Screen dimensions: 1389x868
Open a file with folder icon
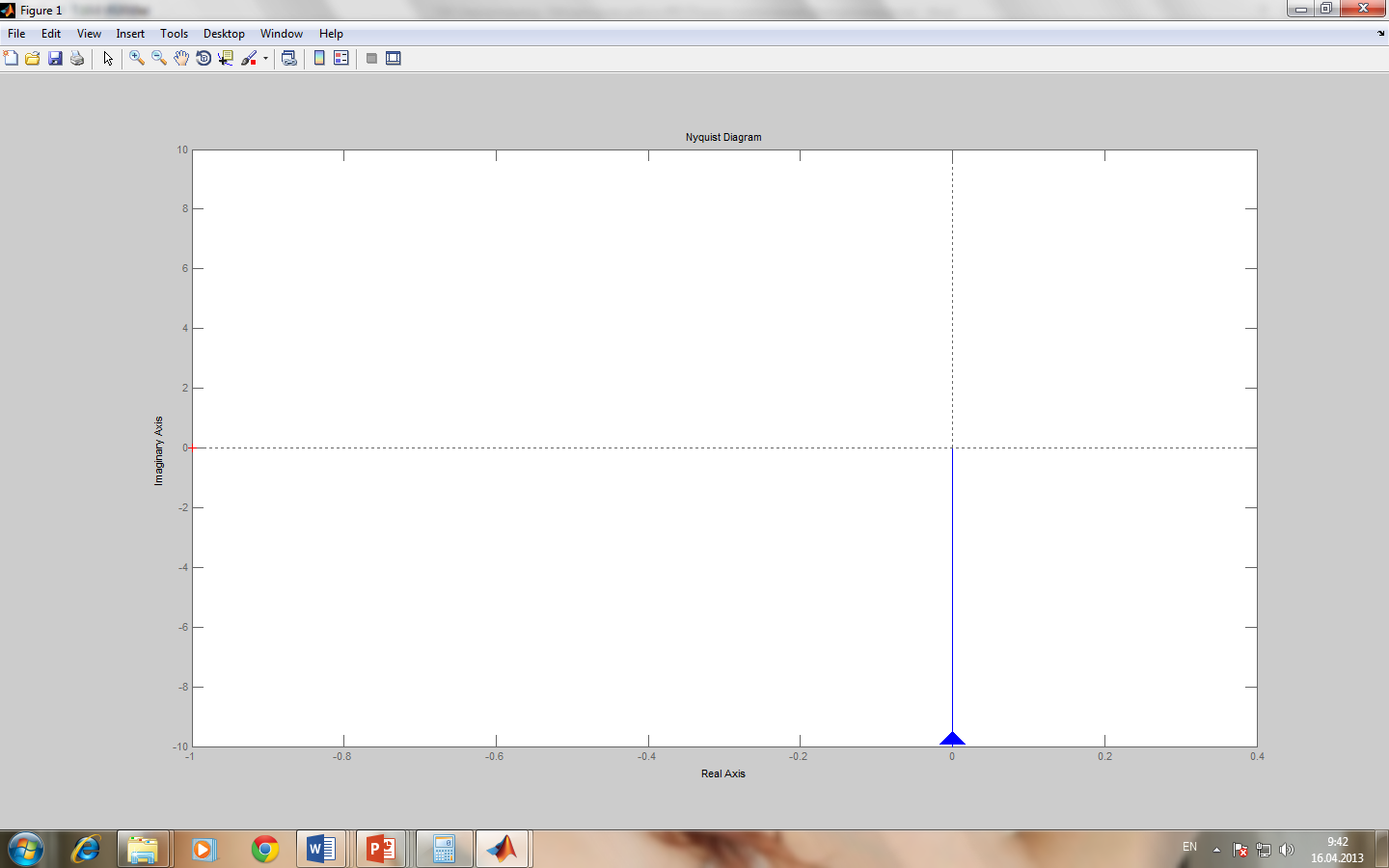click(x=33, y=58)
